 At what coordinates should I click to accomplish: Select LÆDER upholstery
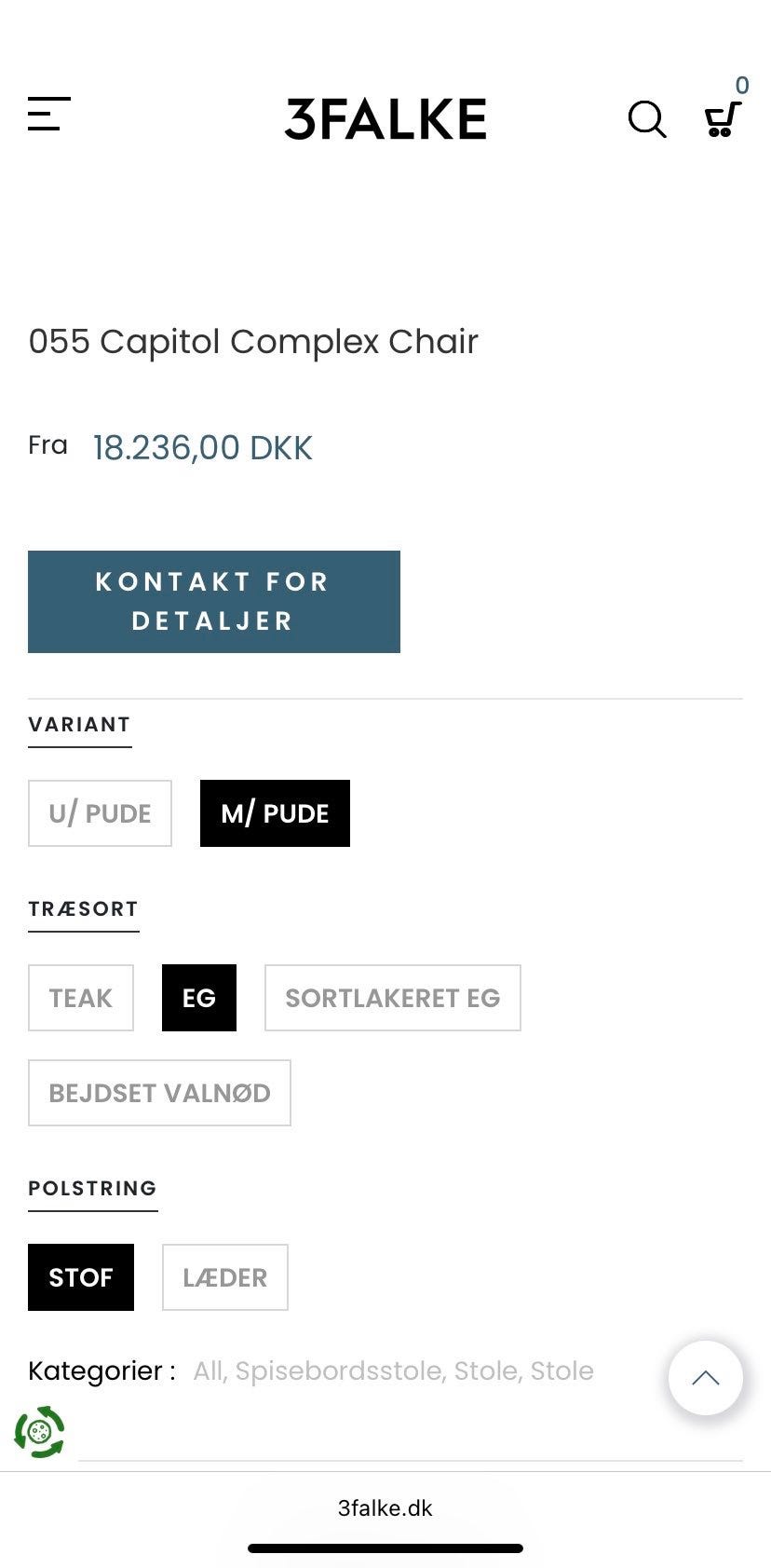(224, 1277)
